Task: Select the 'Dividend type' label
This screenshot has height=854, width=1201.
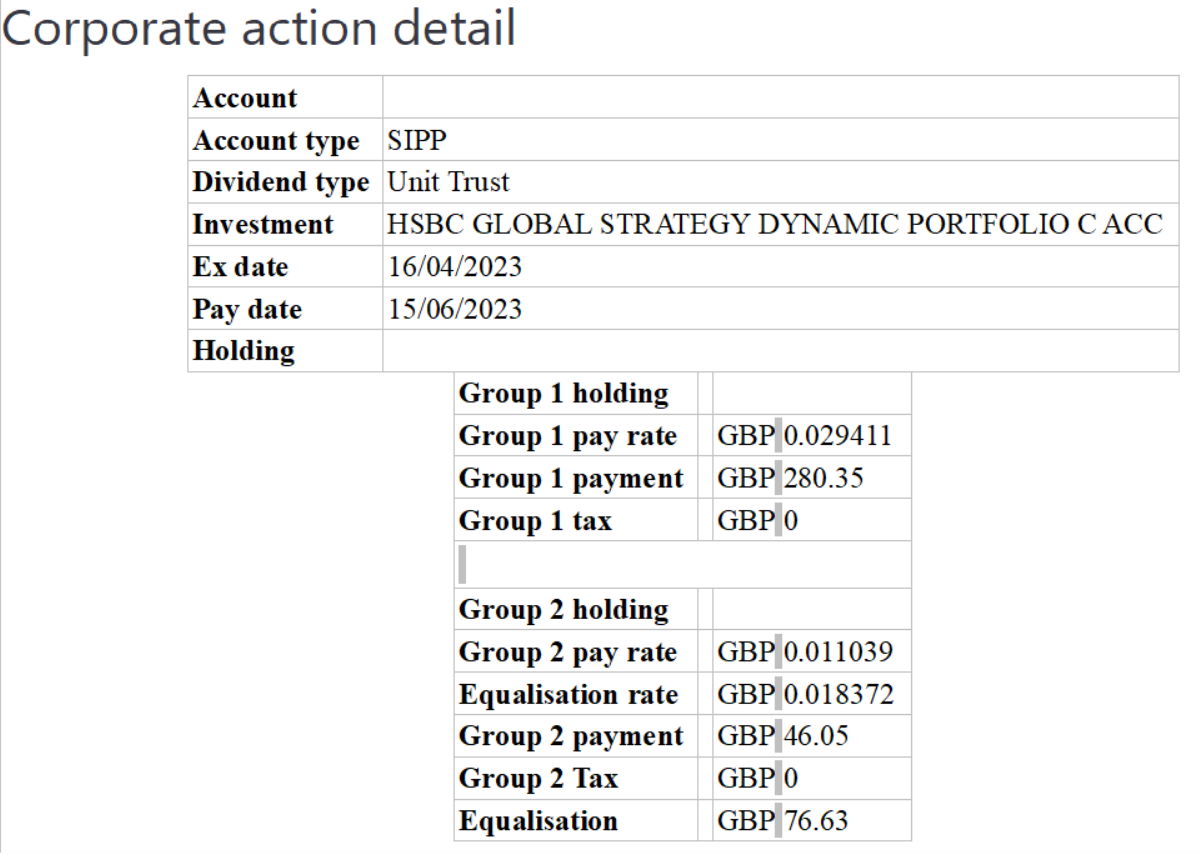Action: [281, 183]
